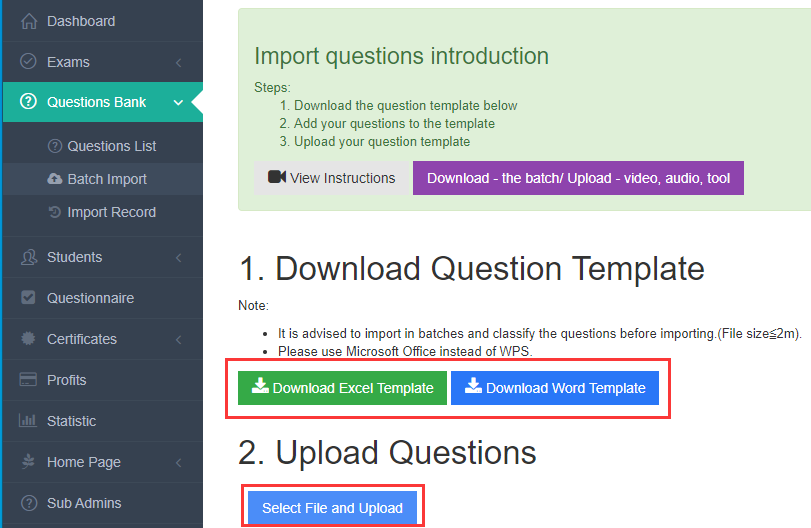Click the Exams checkmark circle icon

[x=28, y=62]
